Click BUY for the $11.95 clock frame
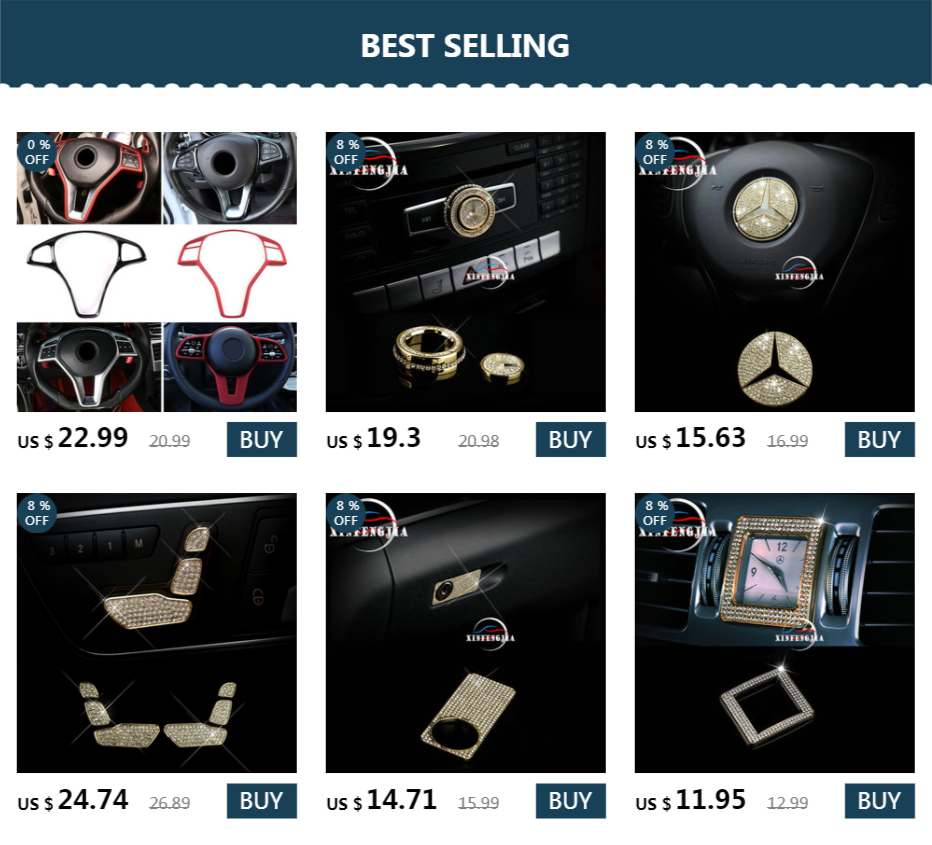This screenshot has height=845, width=932. (x=880, y=801)
